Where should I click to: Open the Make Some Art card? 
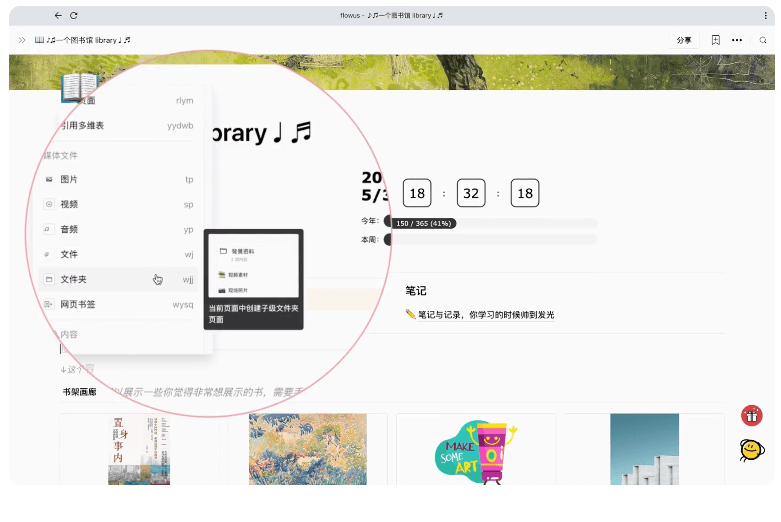pyautogui.click(x=476, y=449)
